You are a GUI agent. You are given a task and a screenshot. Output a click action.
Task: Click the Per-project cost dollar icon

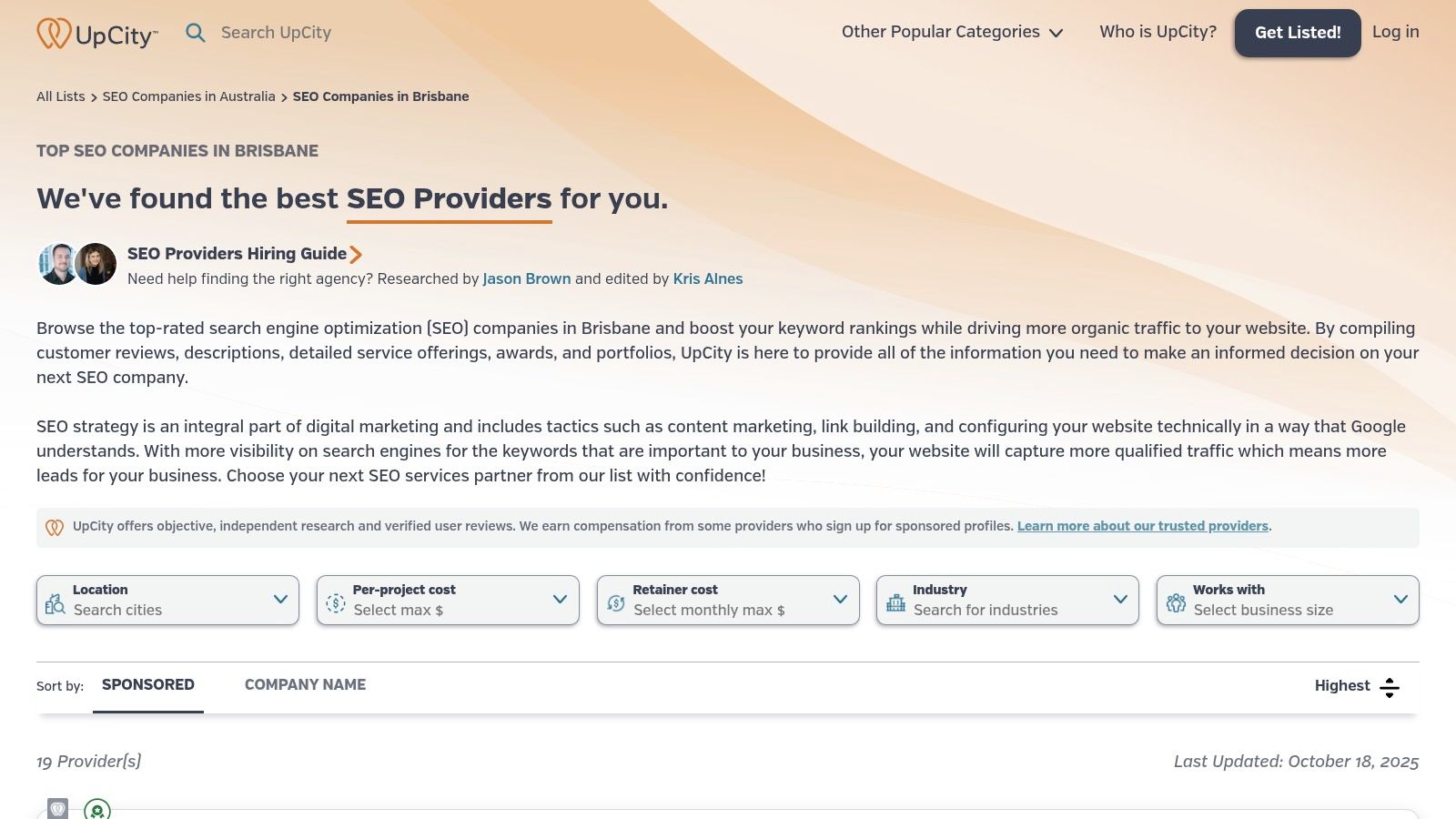pos(336,603)
